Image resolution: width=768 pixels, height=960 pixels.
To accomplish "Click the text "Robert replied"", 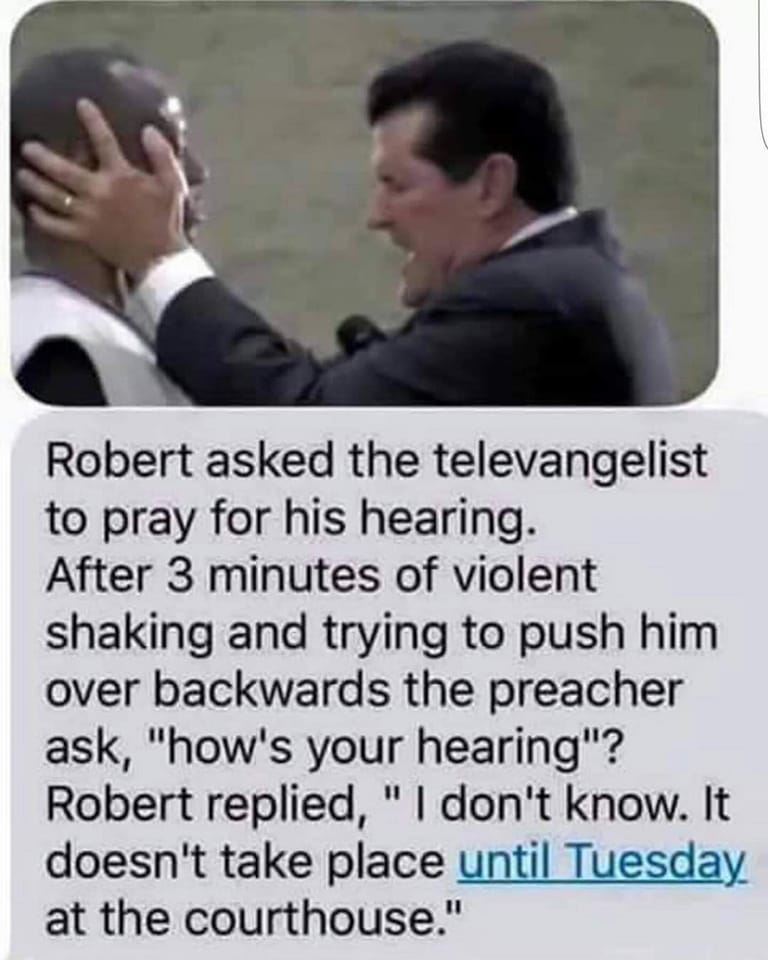I will tap(203, 806).
